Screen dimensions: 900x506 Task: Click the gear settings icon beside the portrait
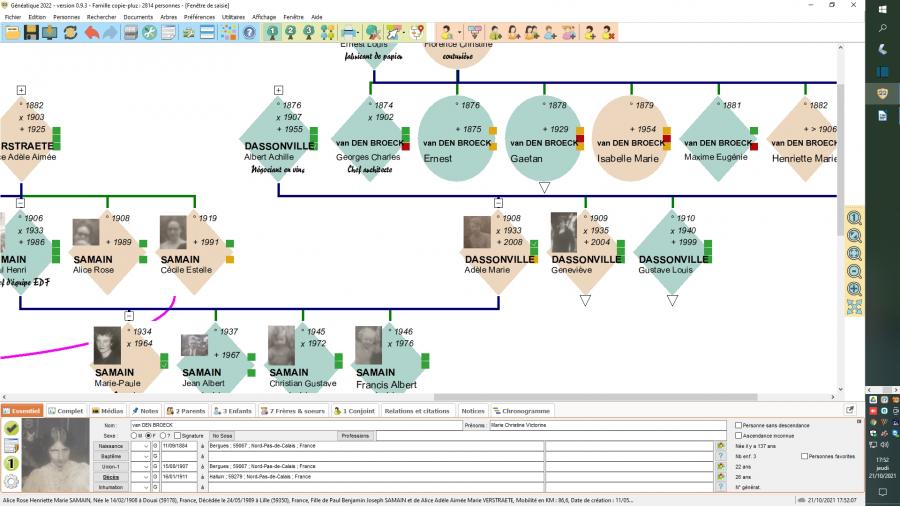click(x=11, y=482)
